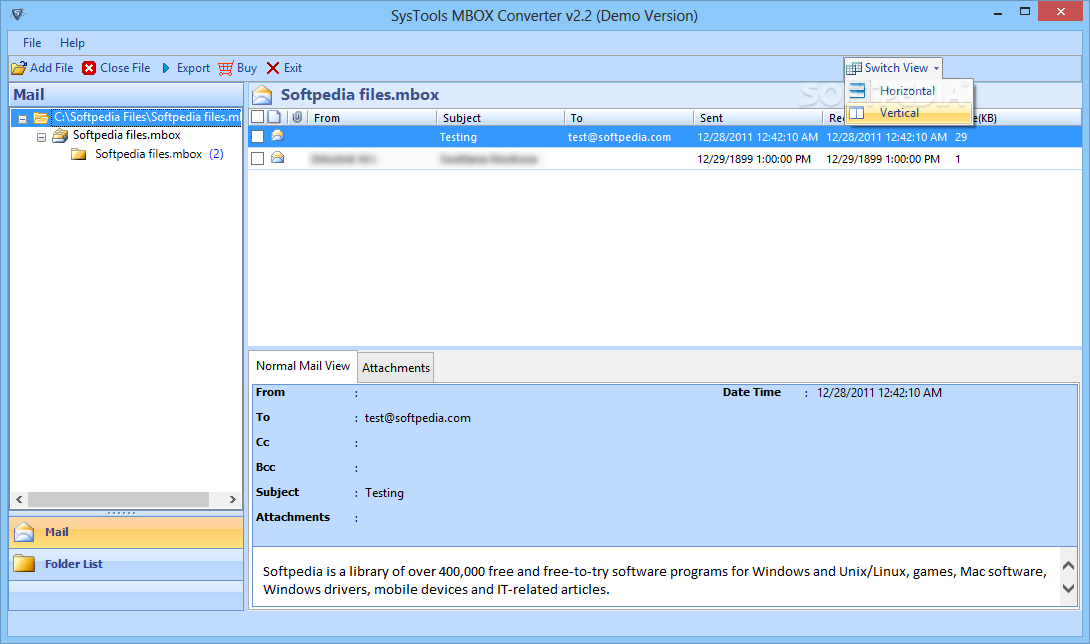Click the Softpedia library message body text

pos(654,580)
